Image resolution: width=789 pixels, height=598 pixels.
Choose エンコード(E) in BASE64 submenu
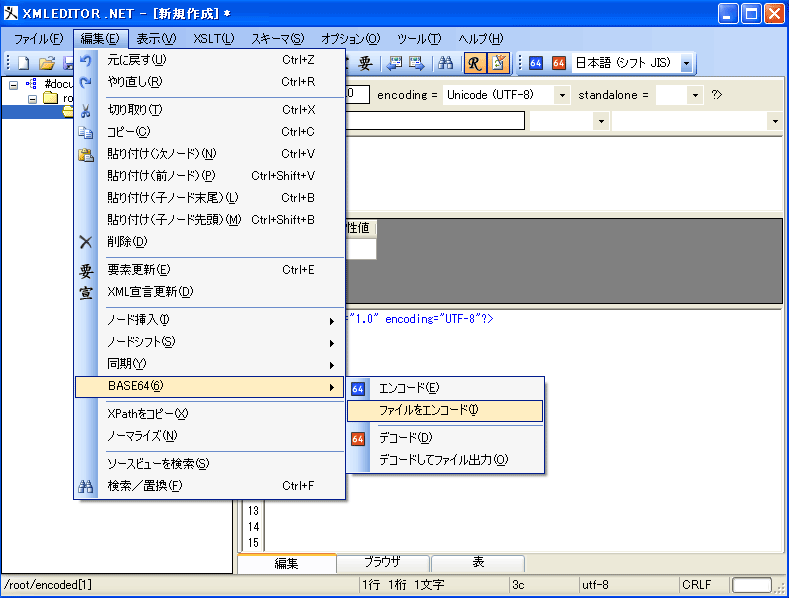[445, 388]
